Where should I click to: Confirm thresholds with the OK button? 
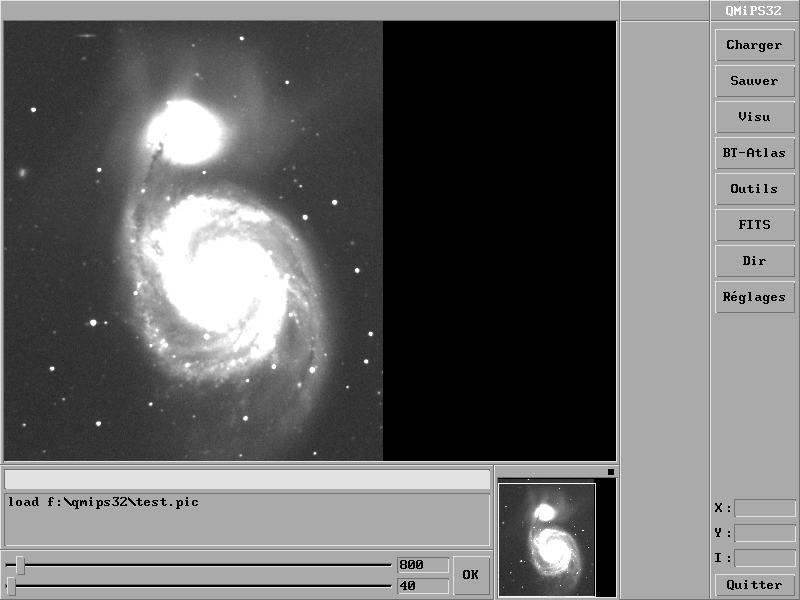click(470, 575)
